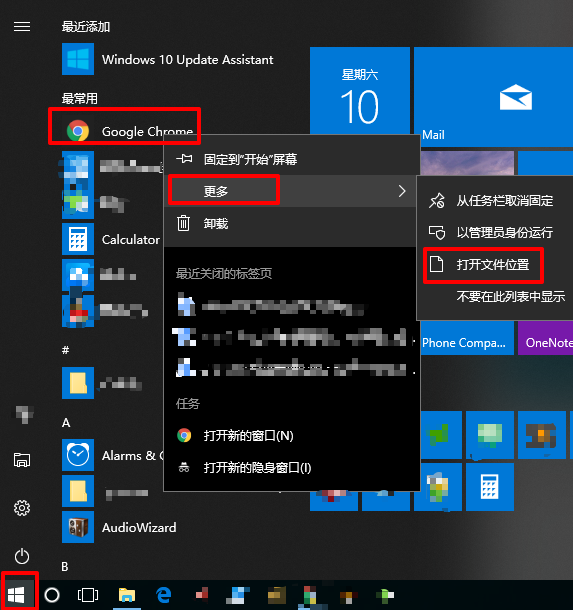Launch Microsoft Edge from the taskbar
This screenshot has height=610, width=573.
pos(163,595)
